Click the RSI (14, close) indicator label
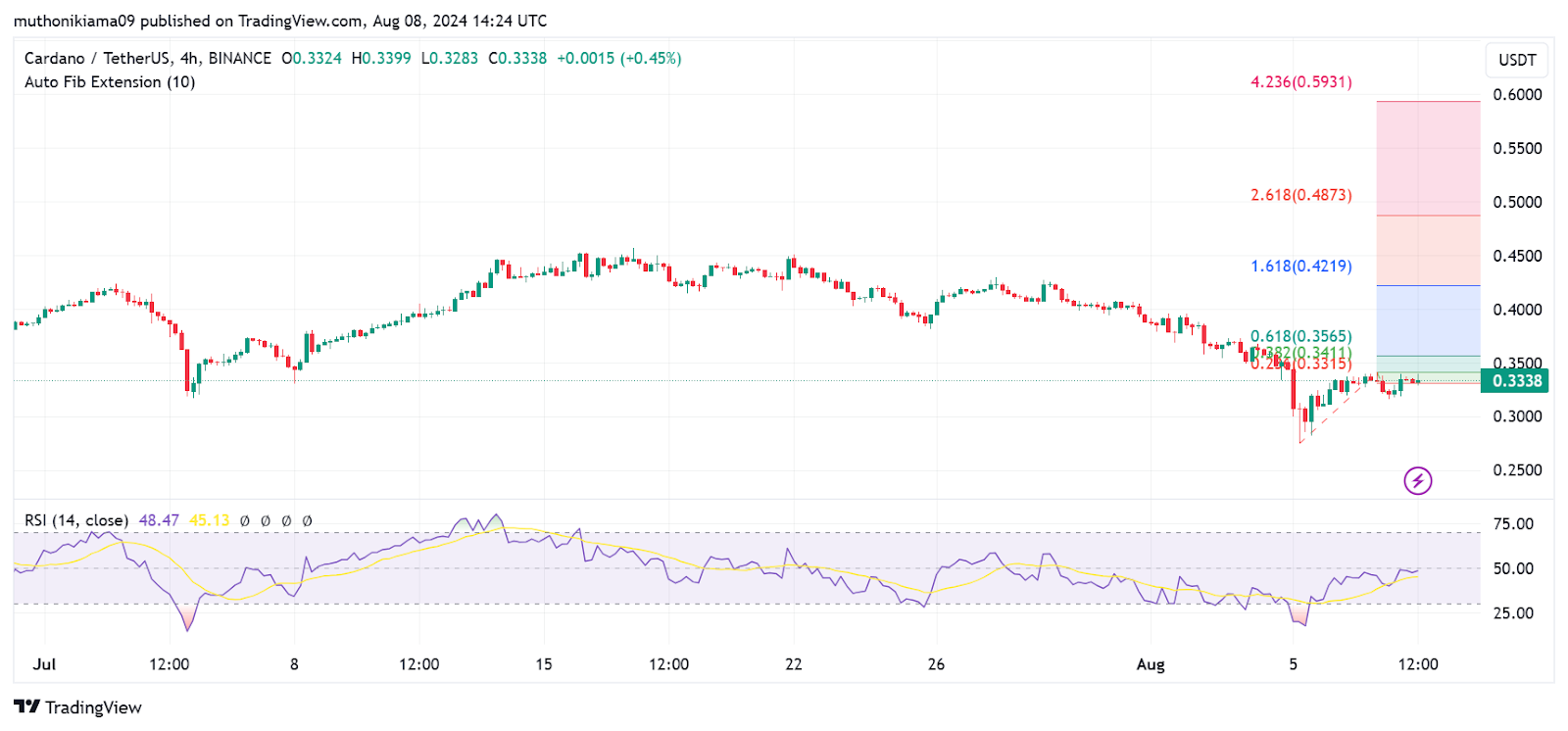Viewport: 1568px width, 731px height. click(x=76, y=520)
